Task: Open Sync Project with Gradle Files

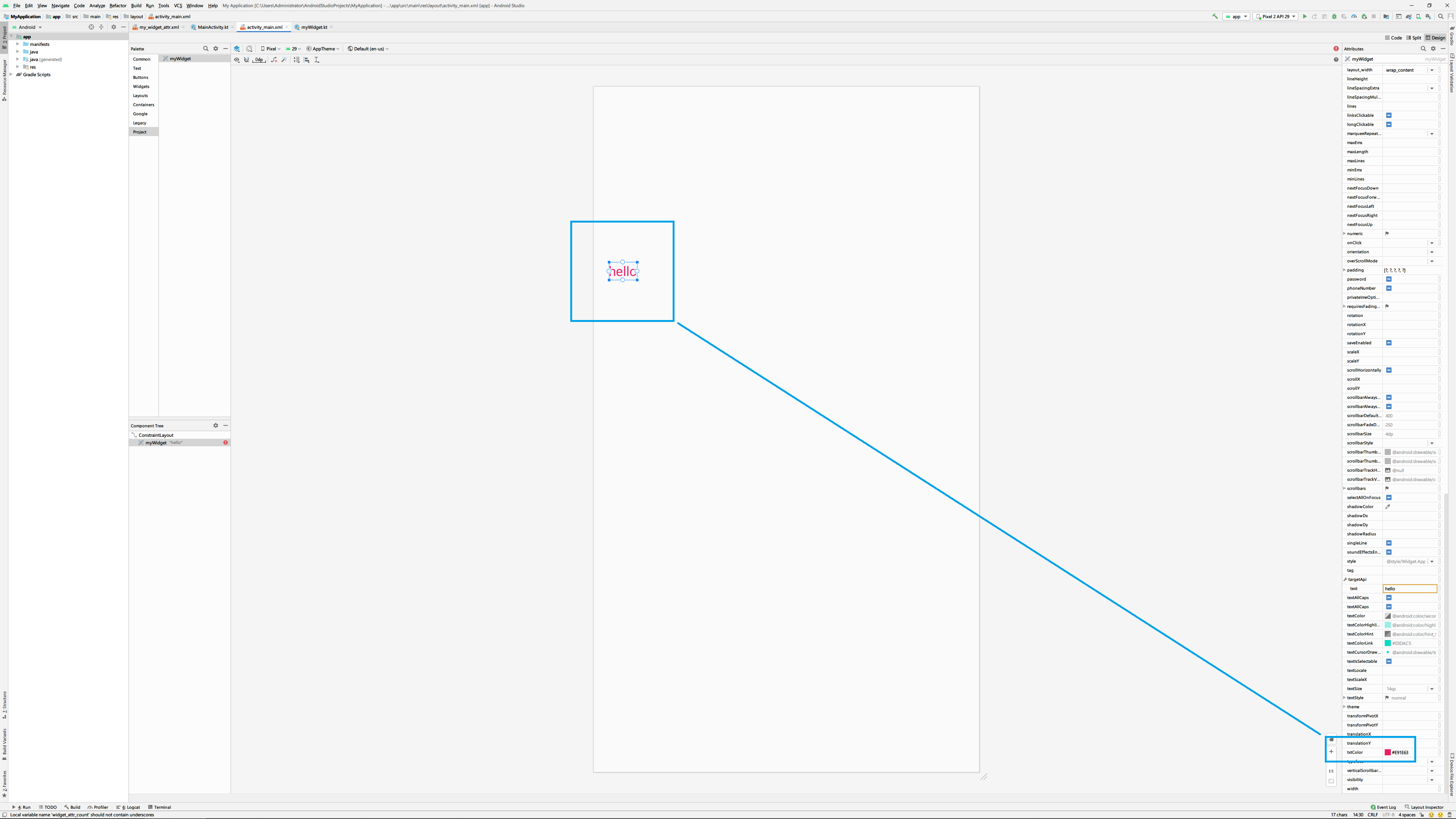Action: coord(1409,16)
